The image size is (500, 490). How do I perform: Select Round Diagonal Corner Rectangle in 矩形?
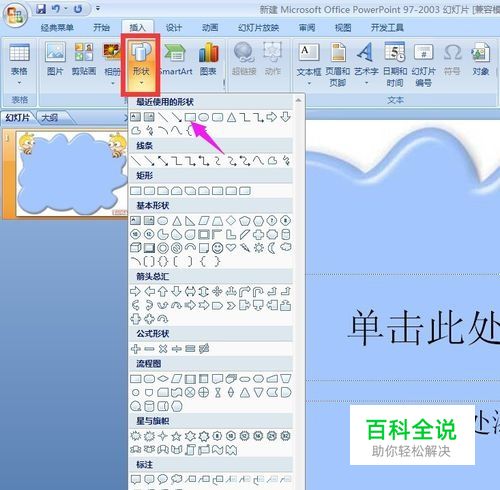click(245, 191)
